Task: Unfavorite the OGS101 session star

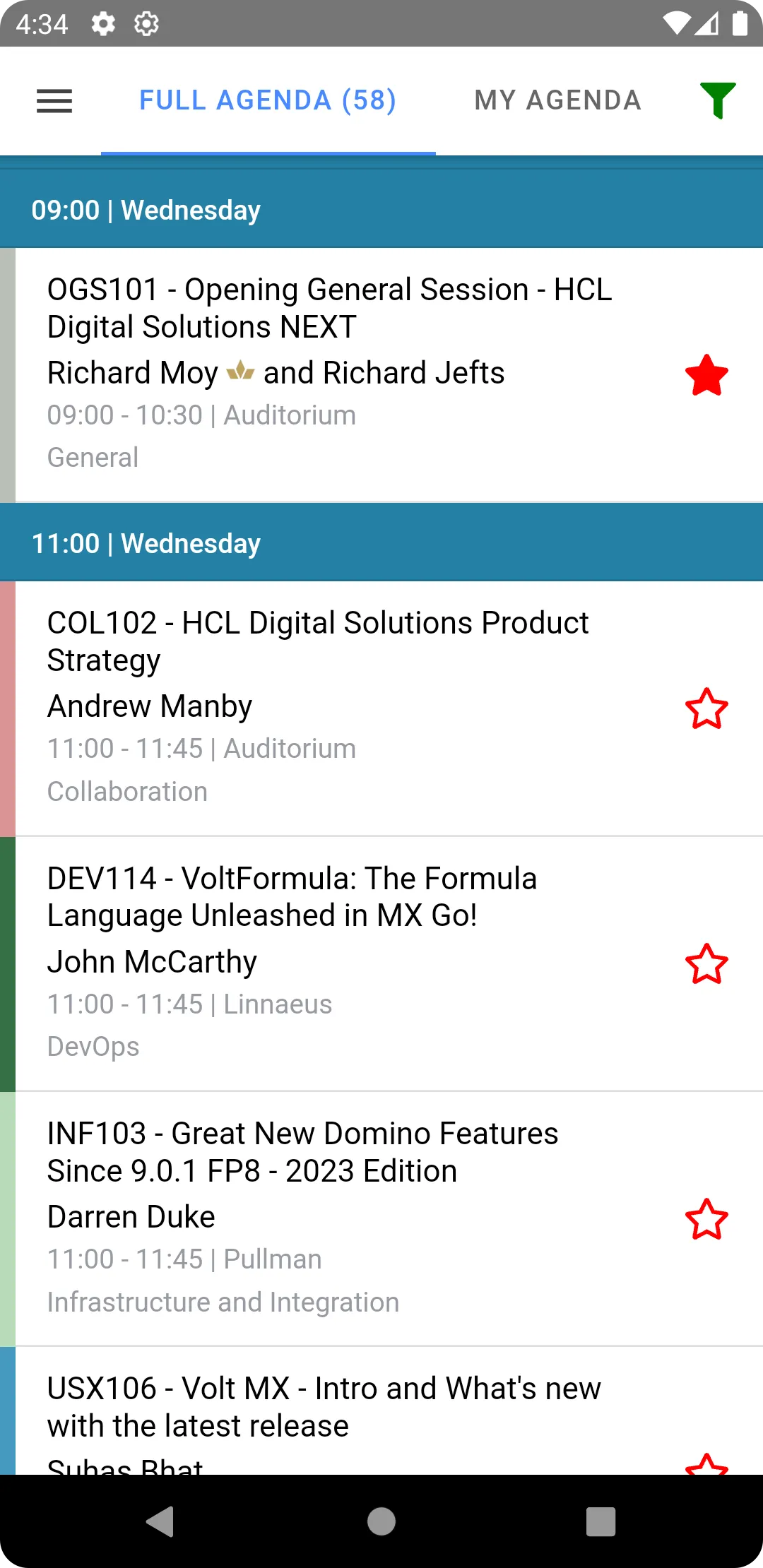Action: pyautogui.click(x=706, y=375)
